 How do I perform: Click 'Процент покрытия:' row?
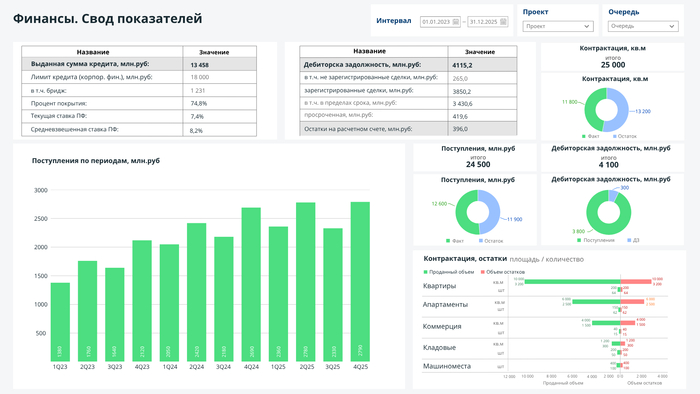[x=139, y=103]
